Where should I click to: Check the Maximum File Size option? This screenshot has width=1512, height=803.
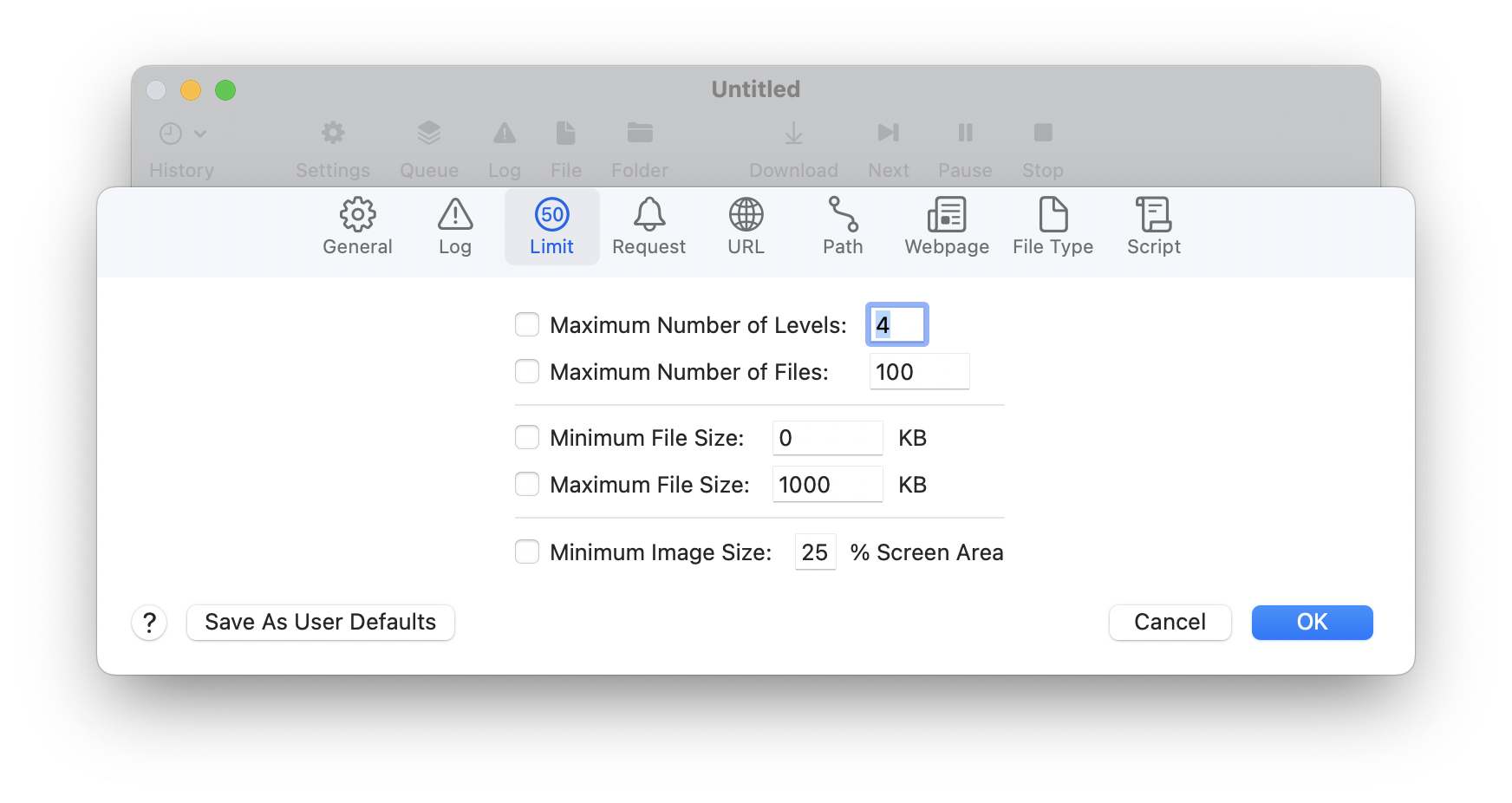point(527,485)
